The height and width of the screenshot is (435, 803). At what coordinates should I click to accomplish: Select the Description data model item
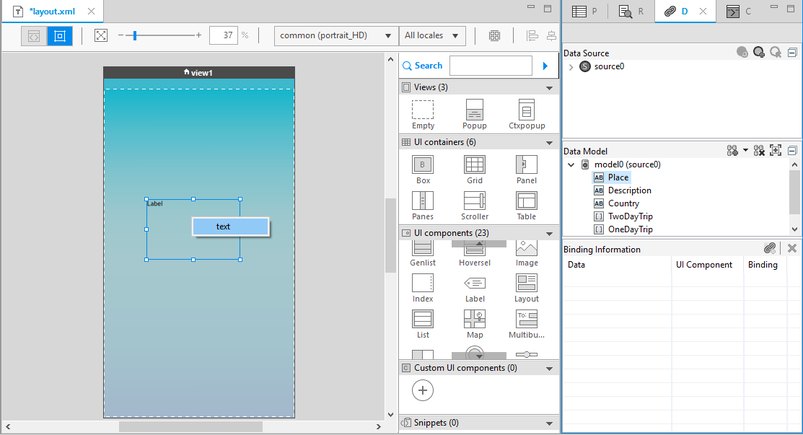tap(629, 190)
